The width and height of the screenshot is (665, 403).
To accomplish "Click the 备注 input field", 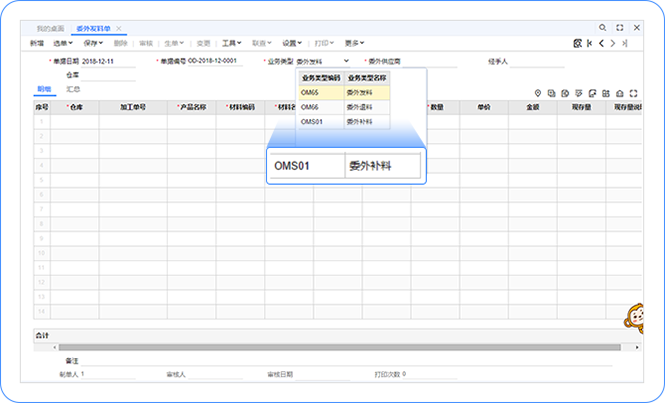I will (346, 361).
